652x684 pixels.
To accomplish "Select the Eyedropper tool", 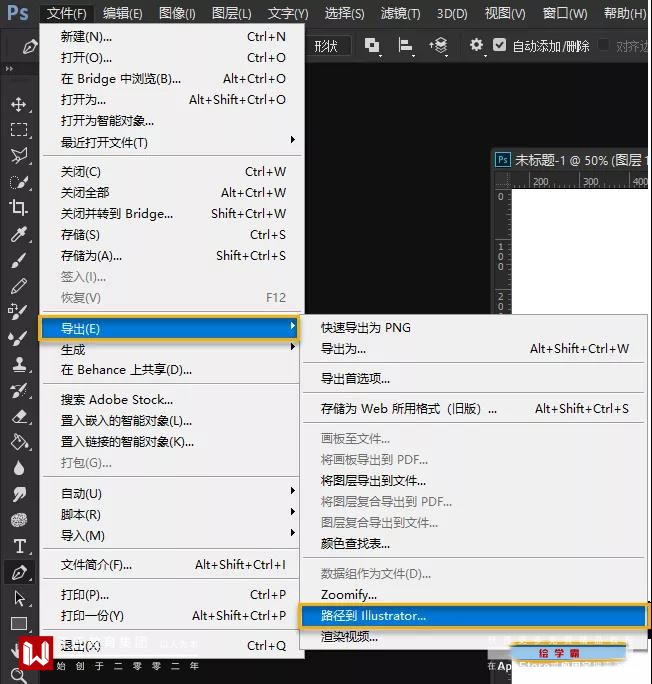I will click(x=18, y=234).
